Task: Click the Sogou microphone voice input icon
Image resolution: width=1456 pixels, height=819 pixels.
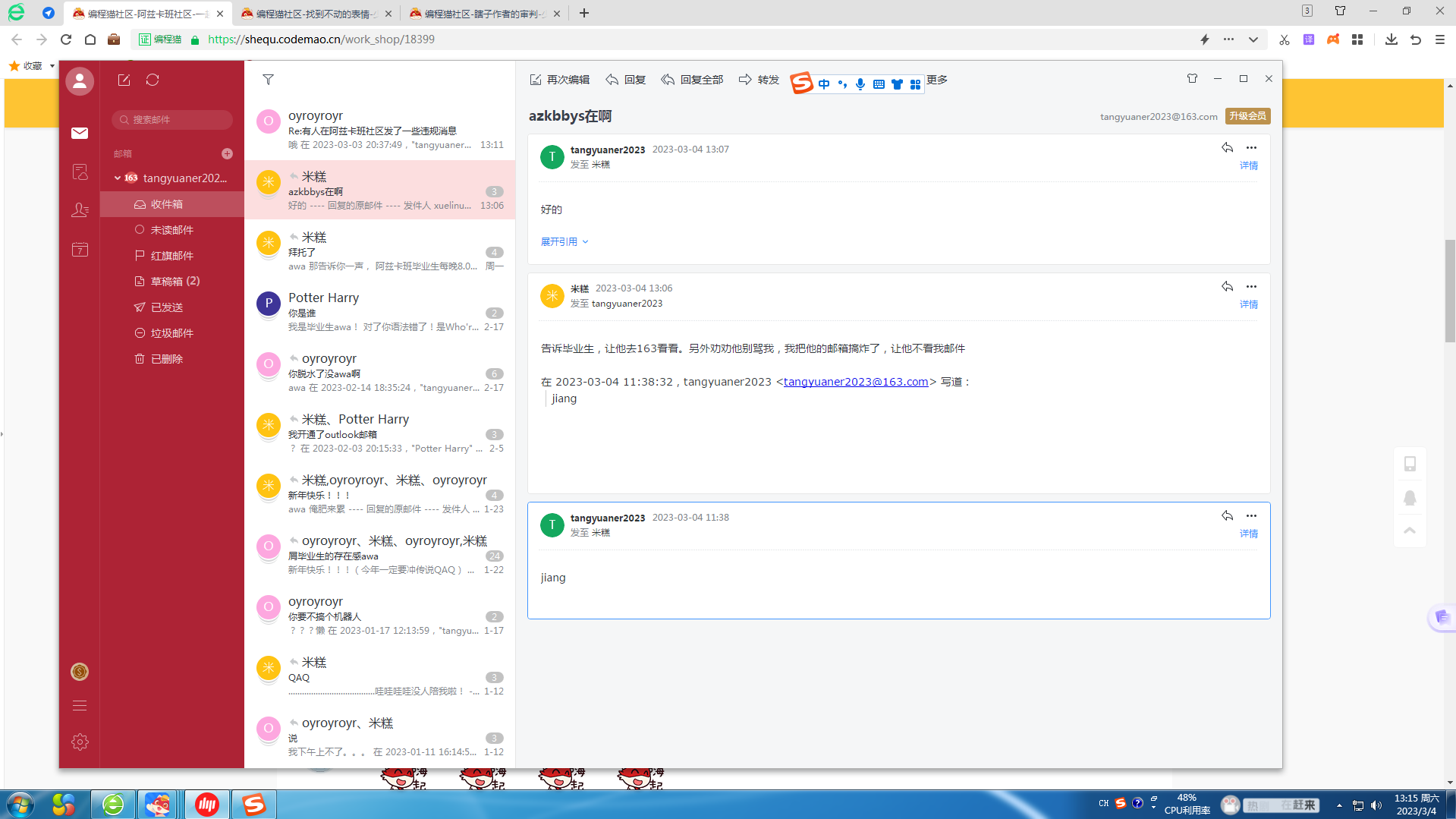Action: tap(860, 83)
